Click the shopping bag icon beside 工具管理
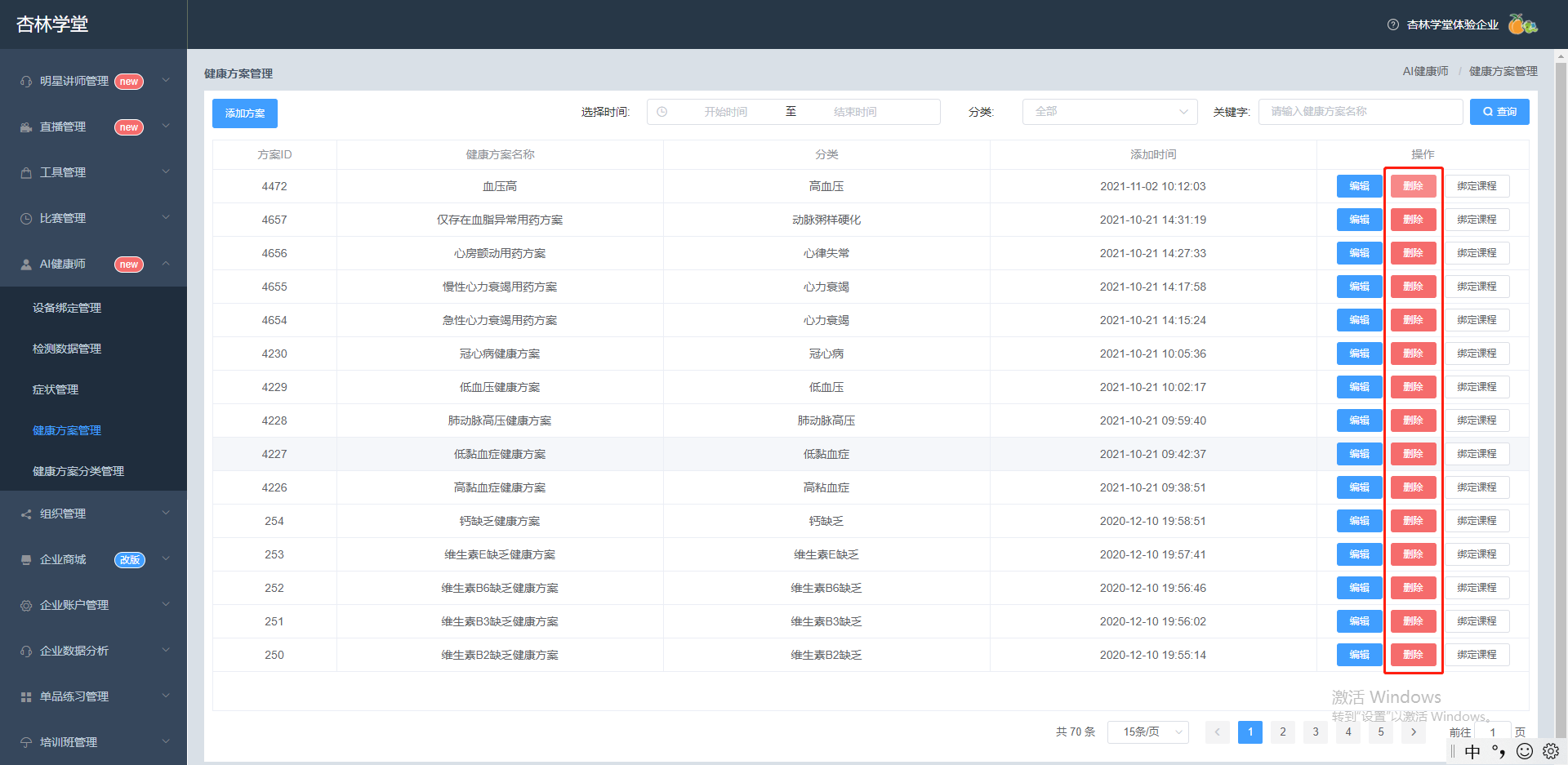 point(26,173)
